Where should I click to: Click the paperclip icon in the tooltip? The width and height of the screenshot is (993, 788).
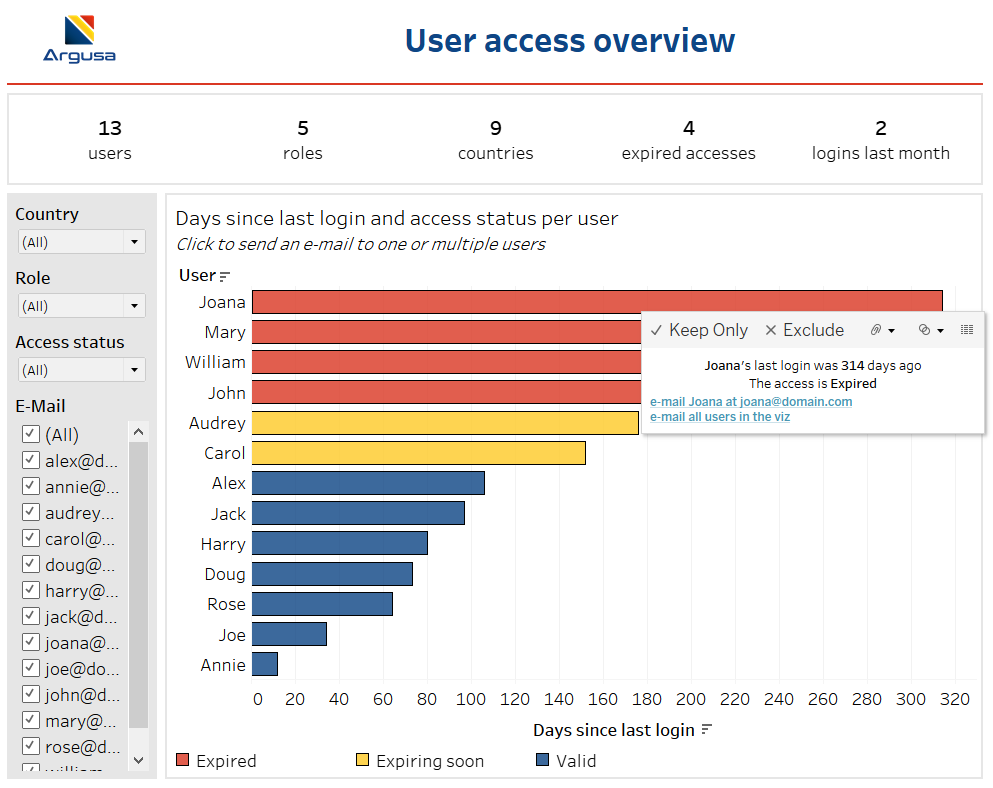pos(876,330)
